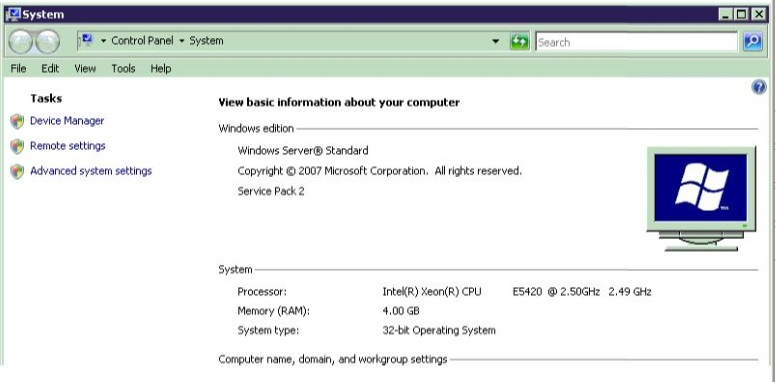Open the File menu
The width and height of the screenshot is (776, 382).
18,69
